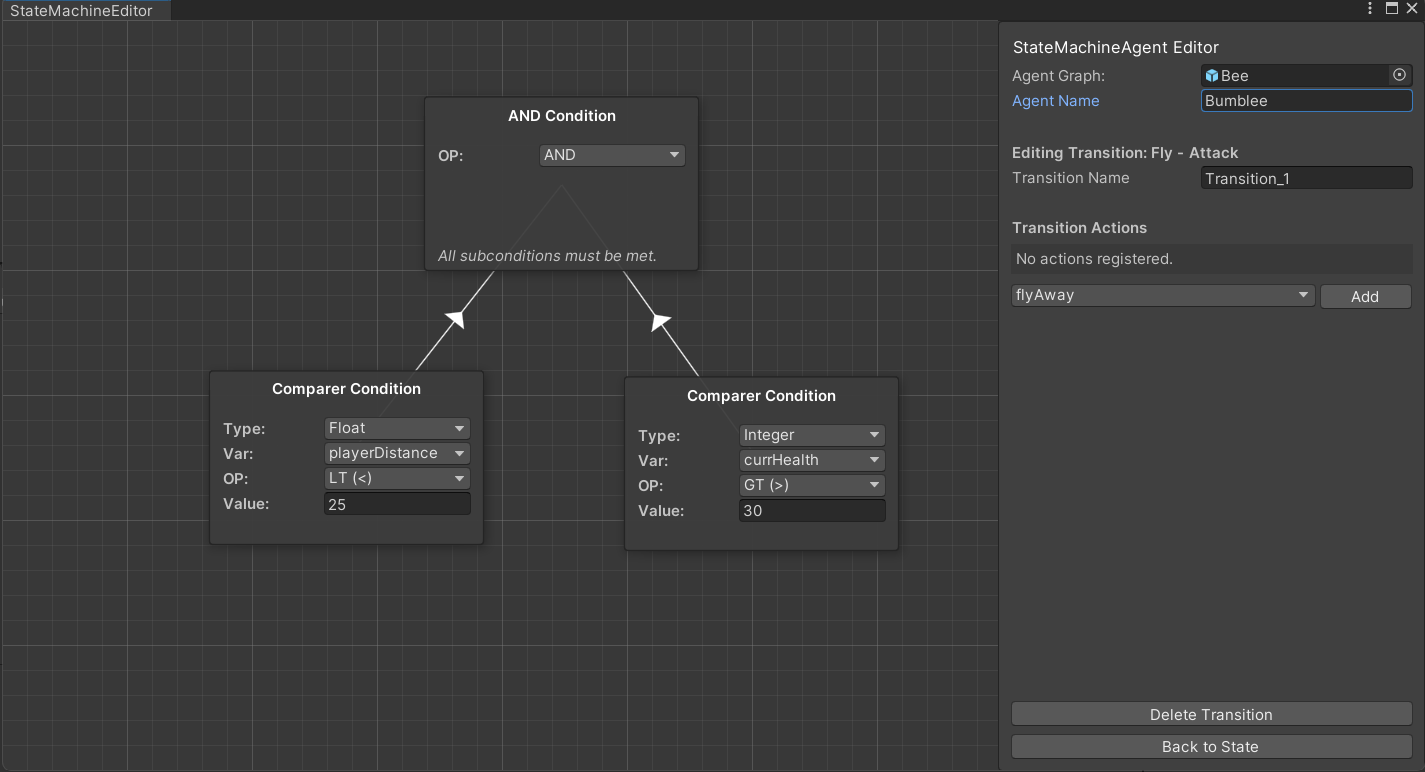Open OP dropdown showing GT (>)

tap(812, 485)
